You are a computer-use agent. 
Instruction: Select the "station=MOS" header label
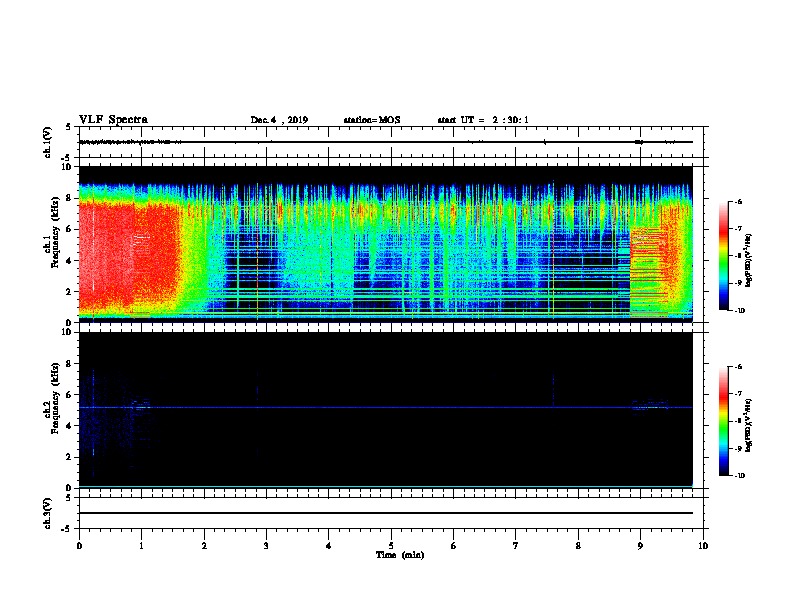[372, 120]
